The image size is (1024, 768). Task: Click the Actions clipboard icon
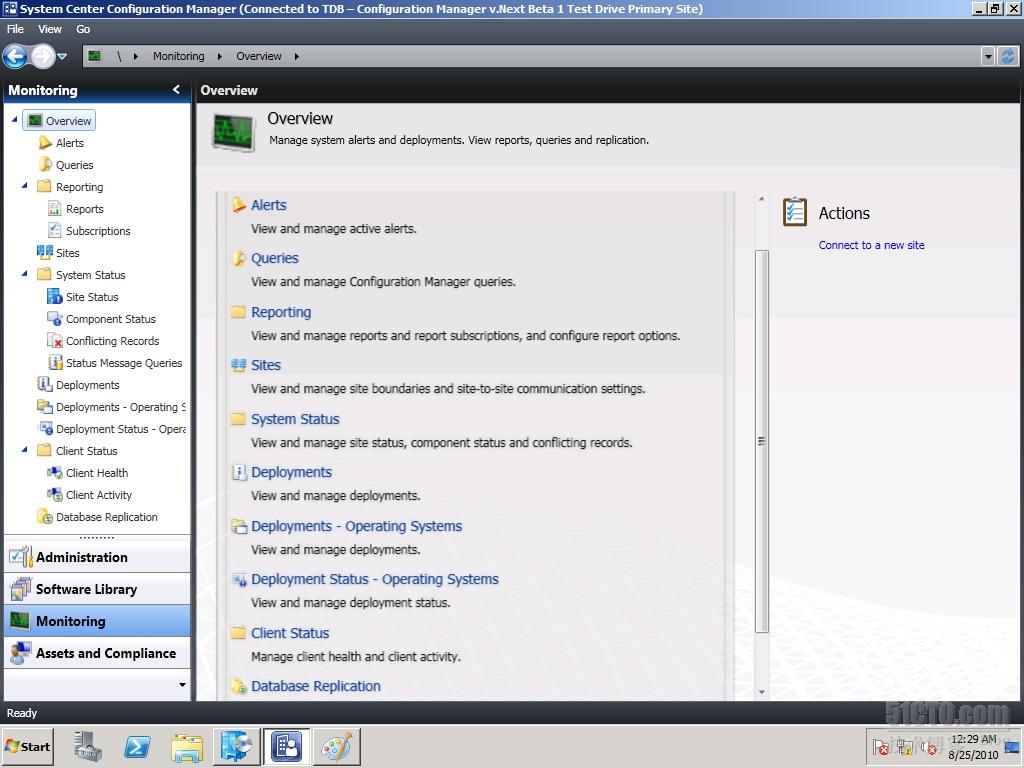[795, 212]
